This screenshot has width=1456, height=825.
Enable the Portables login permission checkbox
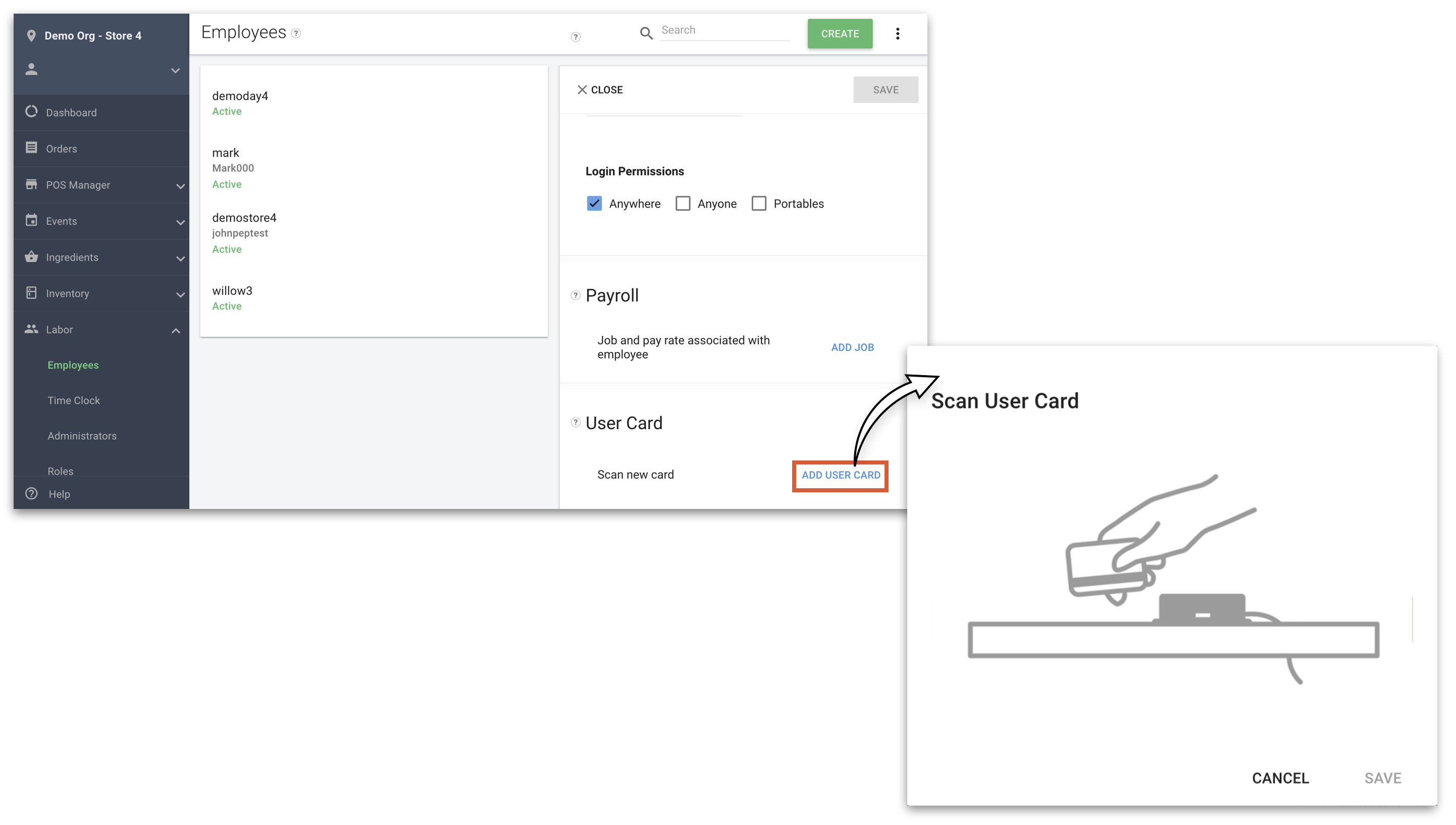(759, 203)
